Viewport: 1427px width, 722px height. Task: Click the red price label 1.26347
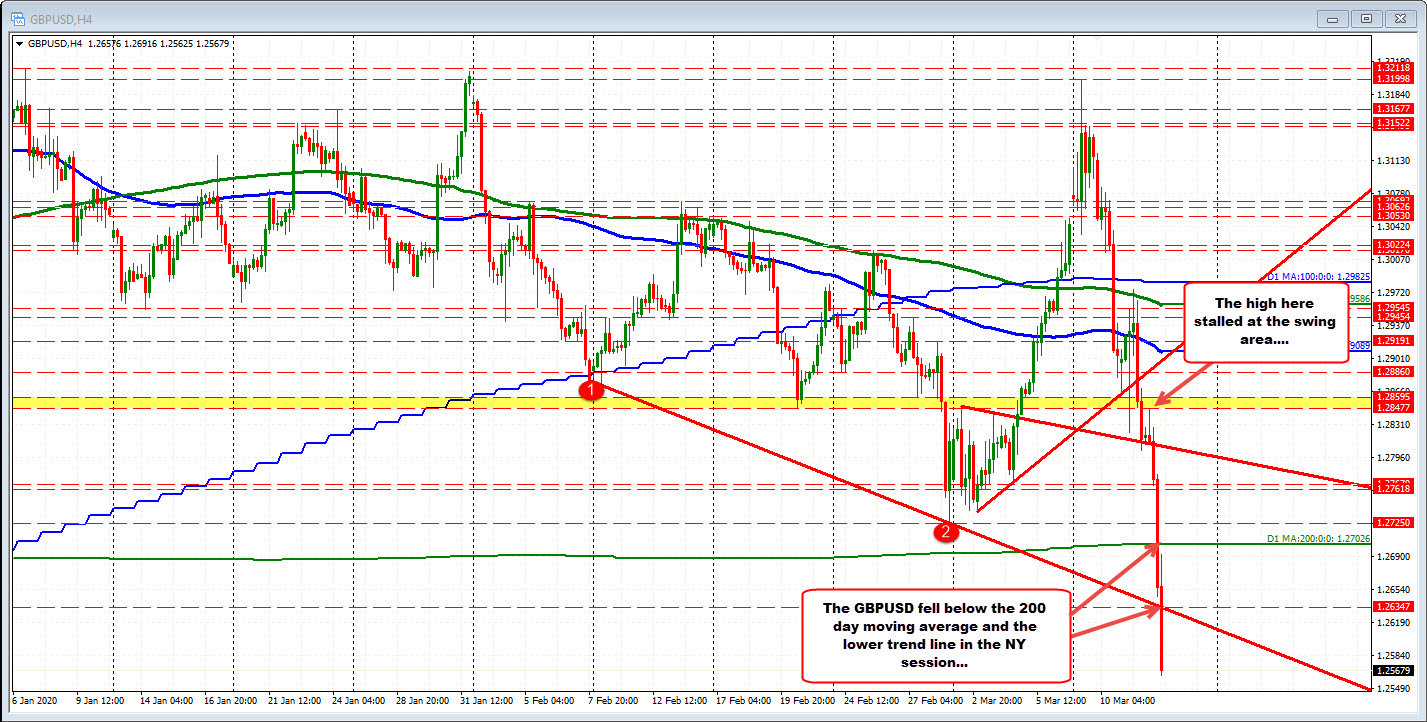1393,606
